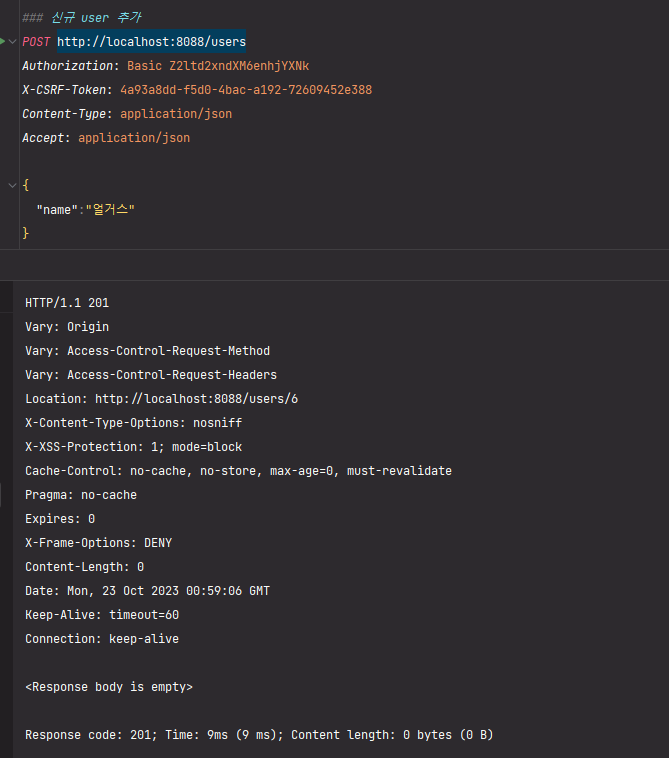The width and height of the screenshot is (669, 758).
Task: Select the Basic Z2ltd2xndXM6enhjYXNk value
Action: 218,66
